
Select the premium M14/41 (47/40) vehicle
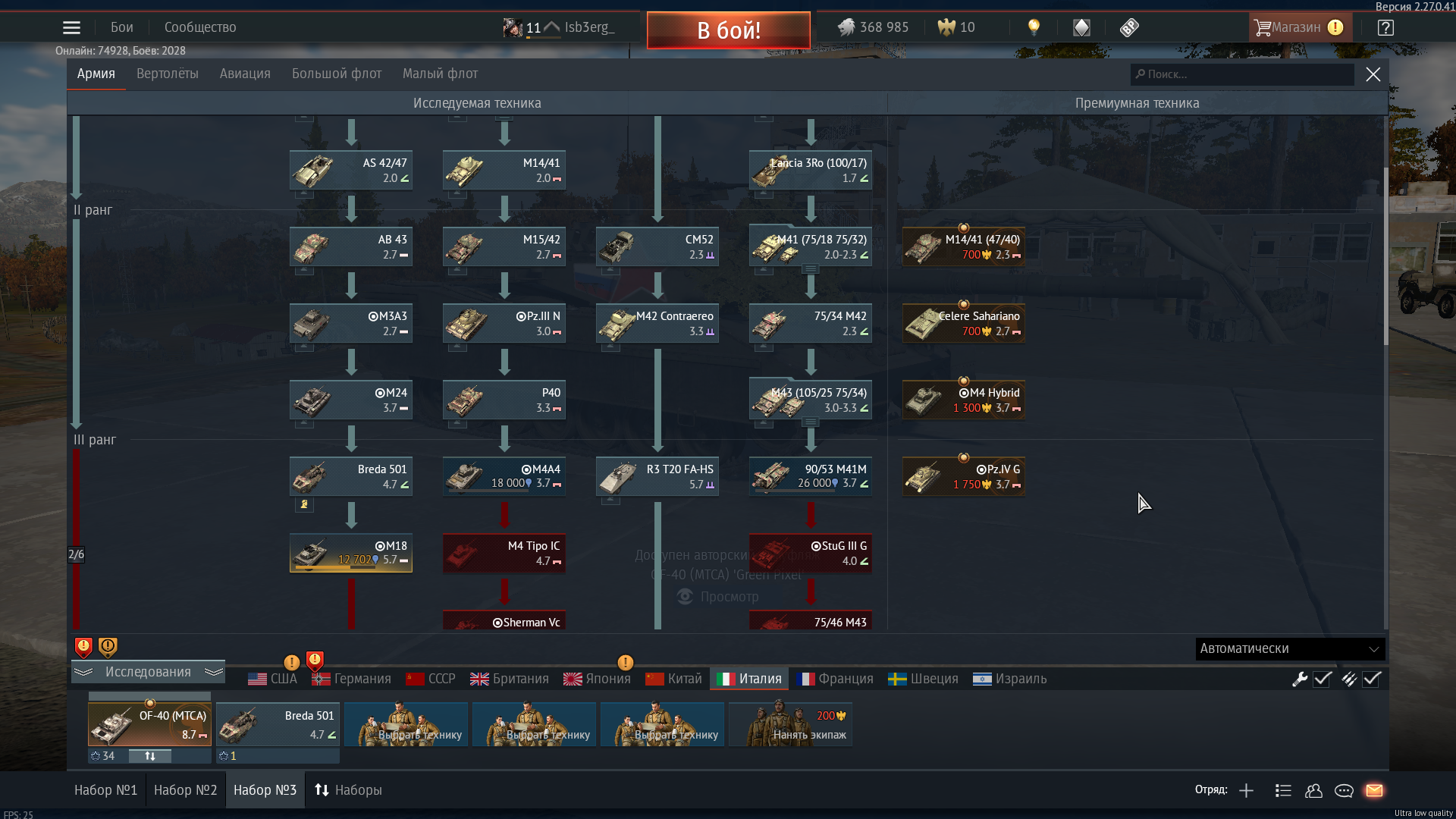pyautogui.click(x=964, y=246)
